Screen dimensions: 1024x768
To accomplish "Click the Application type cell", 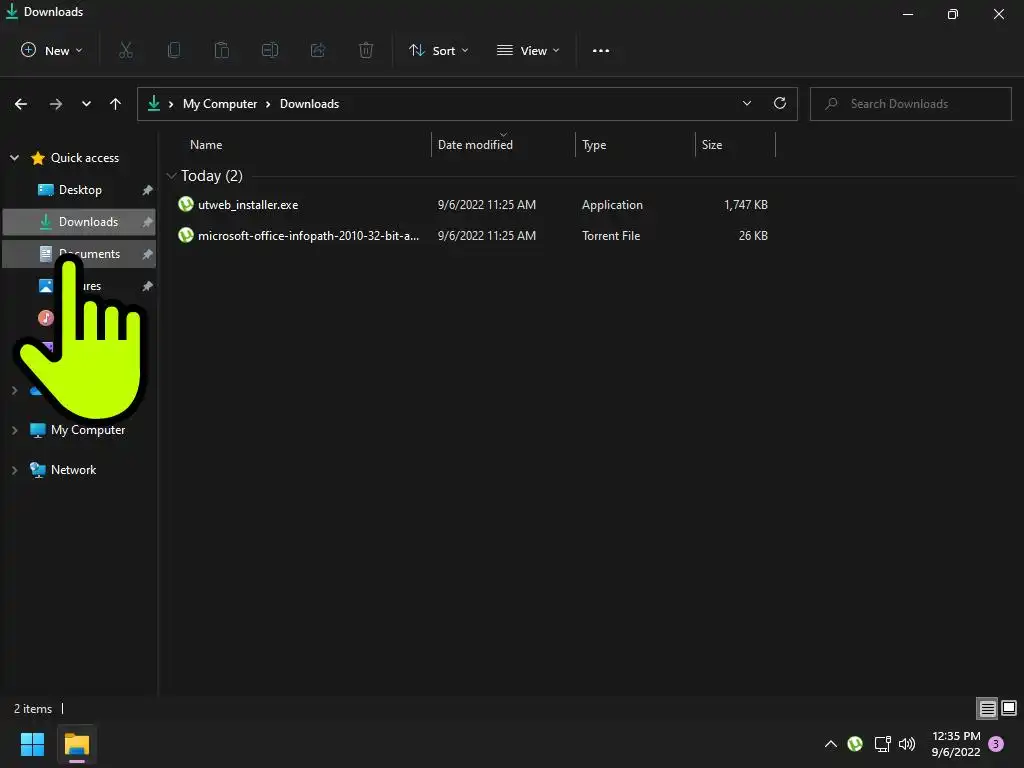I will (x=613, y=204).
